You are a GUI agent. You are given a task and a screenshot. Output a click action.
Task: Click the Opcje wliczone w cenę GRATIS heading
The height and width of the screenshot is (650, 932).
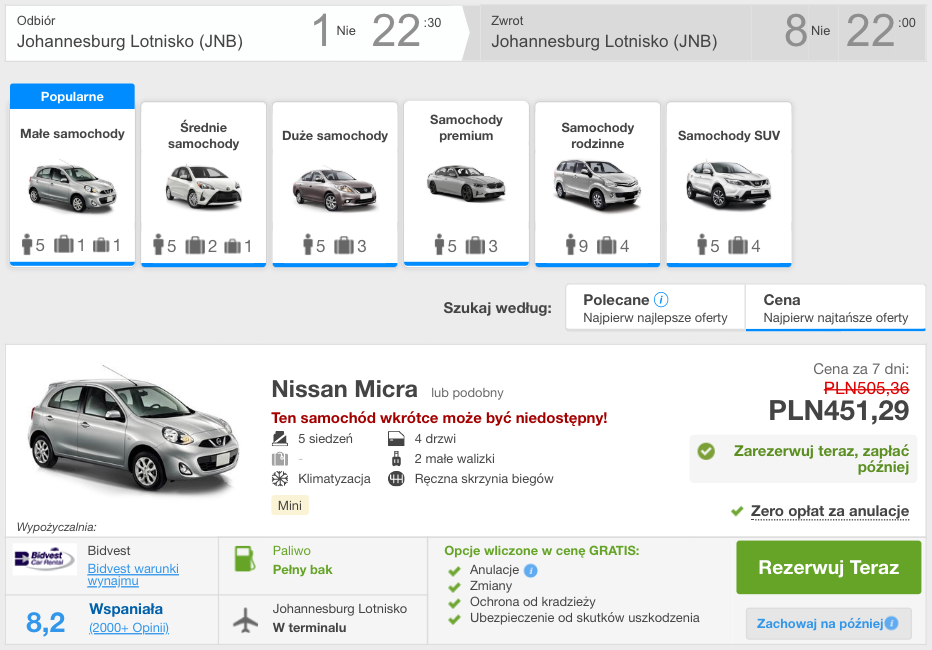pyautogui.click(x=541, y=551)
